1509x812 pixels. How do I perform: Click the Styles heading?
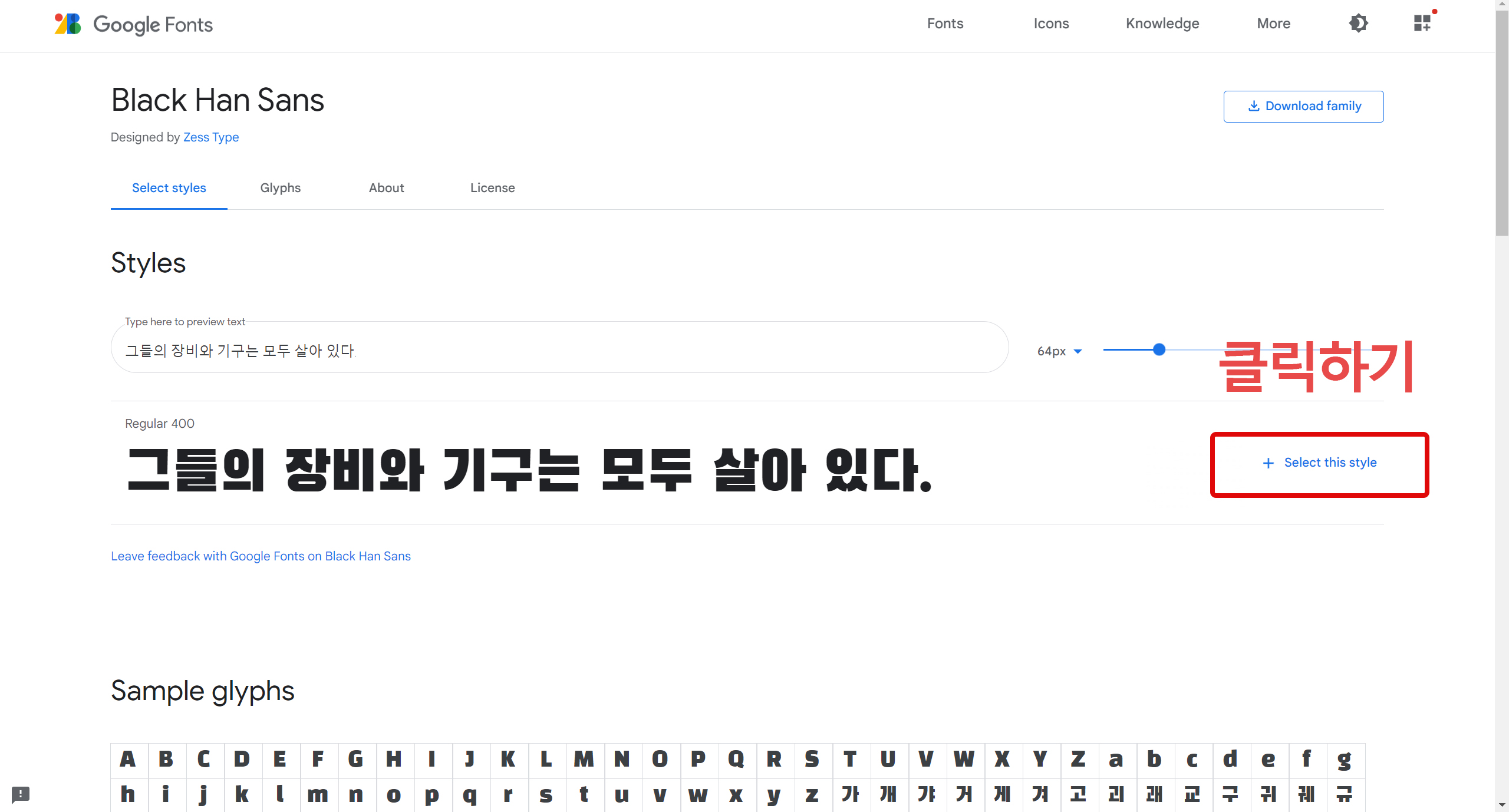pos(149,263)
